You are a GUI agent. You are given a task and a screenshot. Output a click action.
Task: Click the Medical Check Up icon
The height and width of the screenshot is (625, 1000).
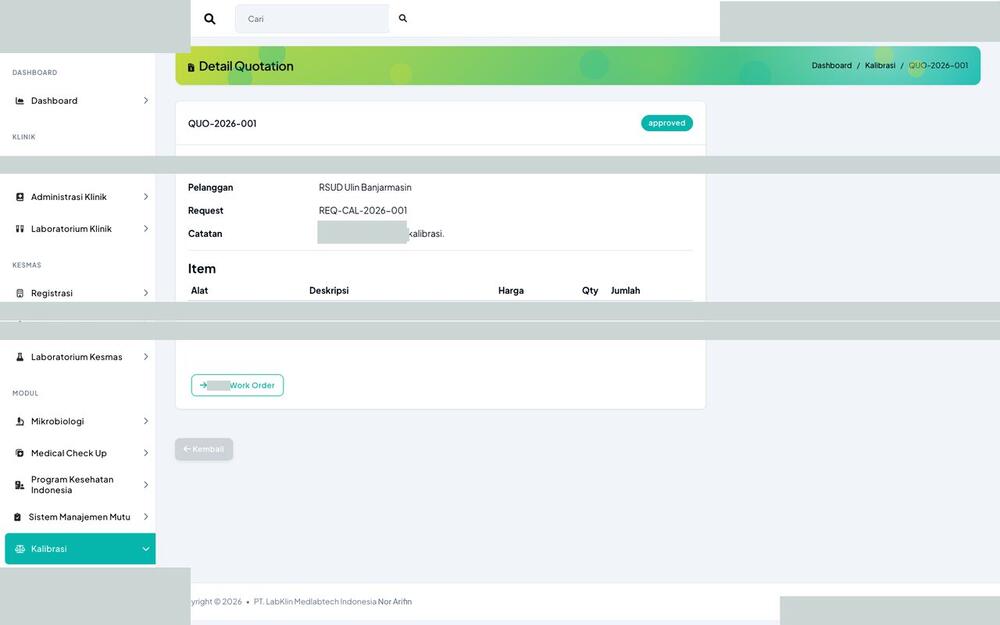coord(20,453)
